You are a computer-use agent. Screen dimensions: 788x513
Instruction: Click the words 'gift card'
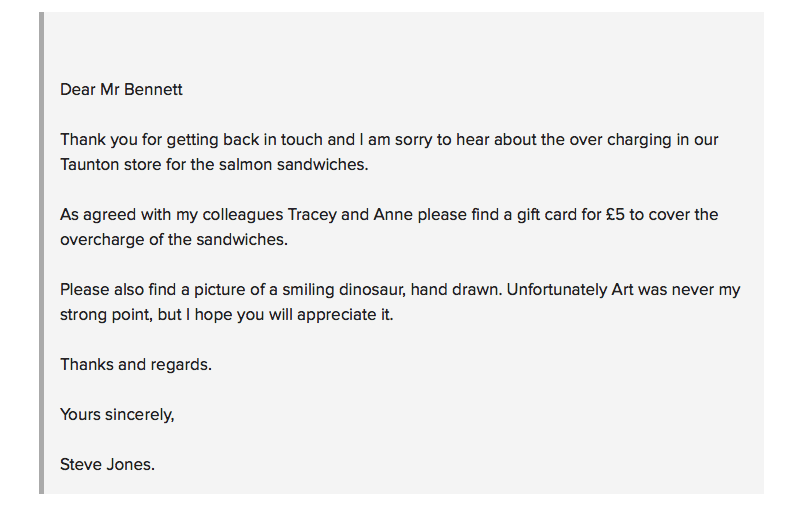pos(547,215)
